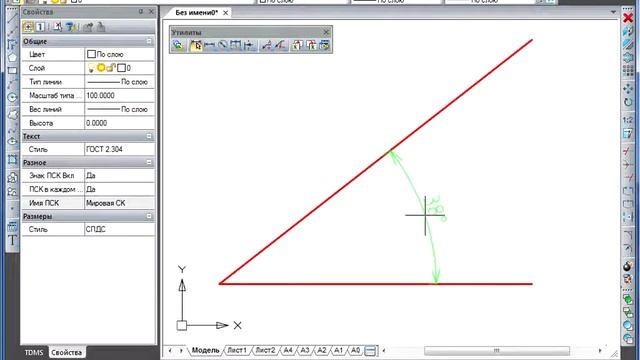Select the Имя ПСК row showing Мировая СК

pos(88,203)
